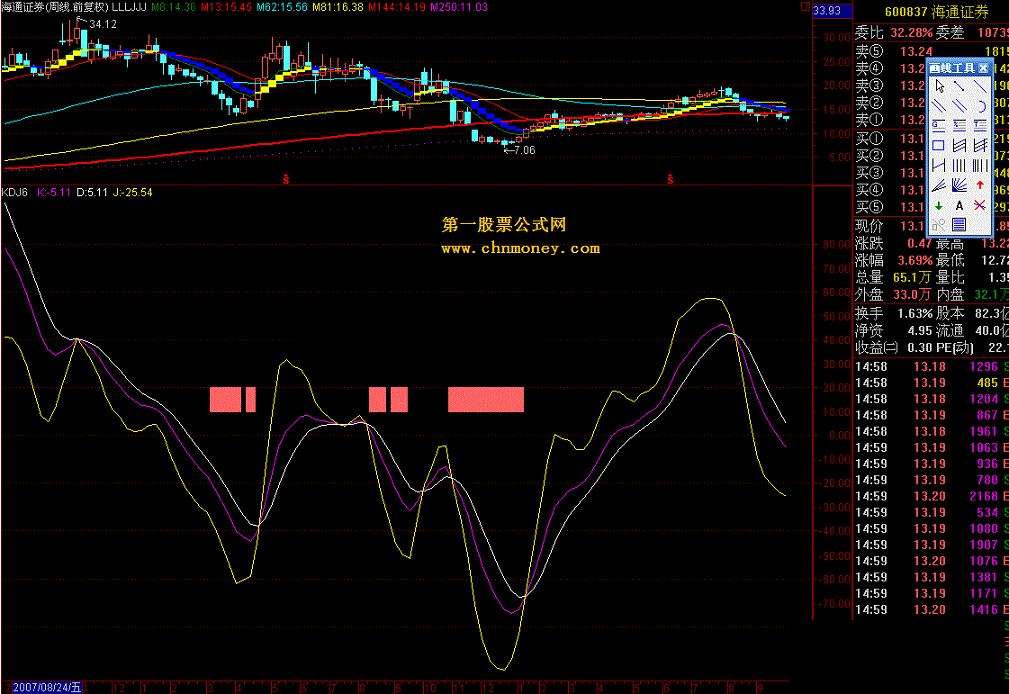
Task: Click the M250:11.03 moving average label
Action: (x=459, y=7)
